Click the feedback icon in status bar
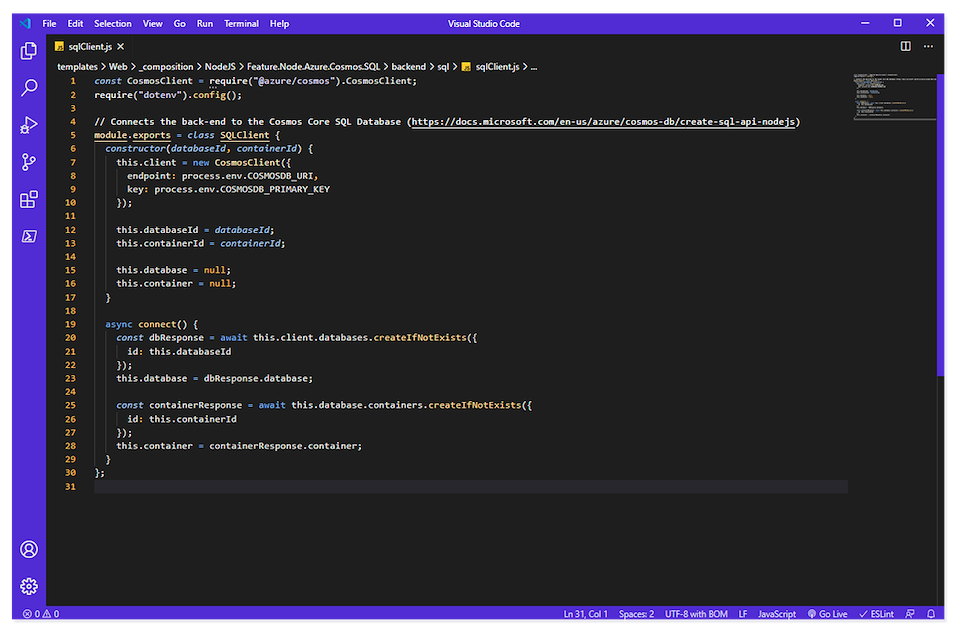The image size is (960, 632). (910, 614)
